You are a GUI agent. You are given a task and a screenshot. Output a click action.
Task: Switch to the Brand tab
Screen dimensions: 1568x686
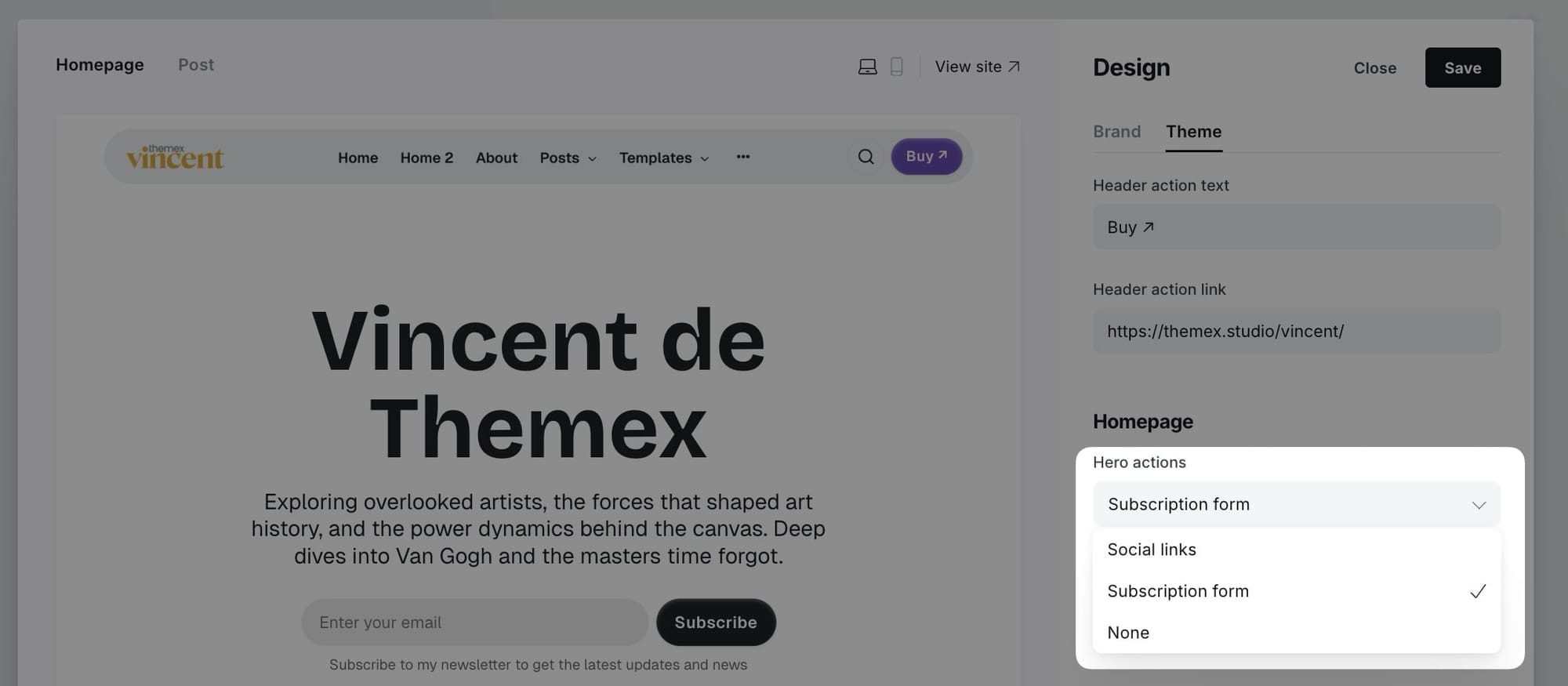point(1116,132)
